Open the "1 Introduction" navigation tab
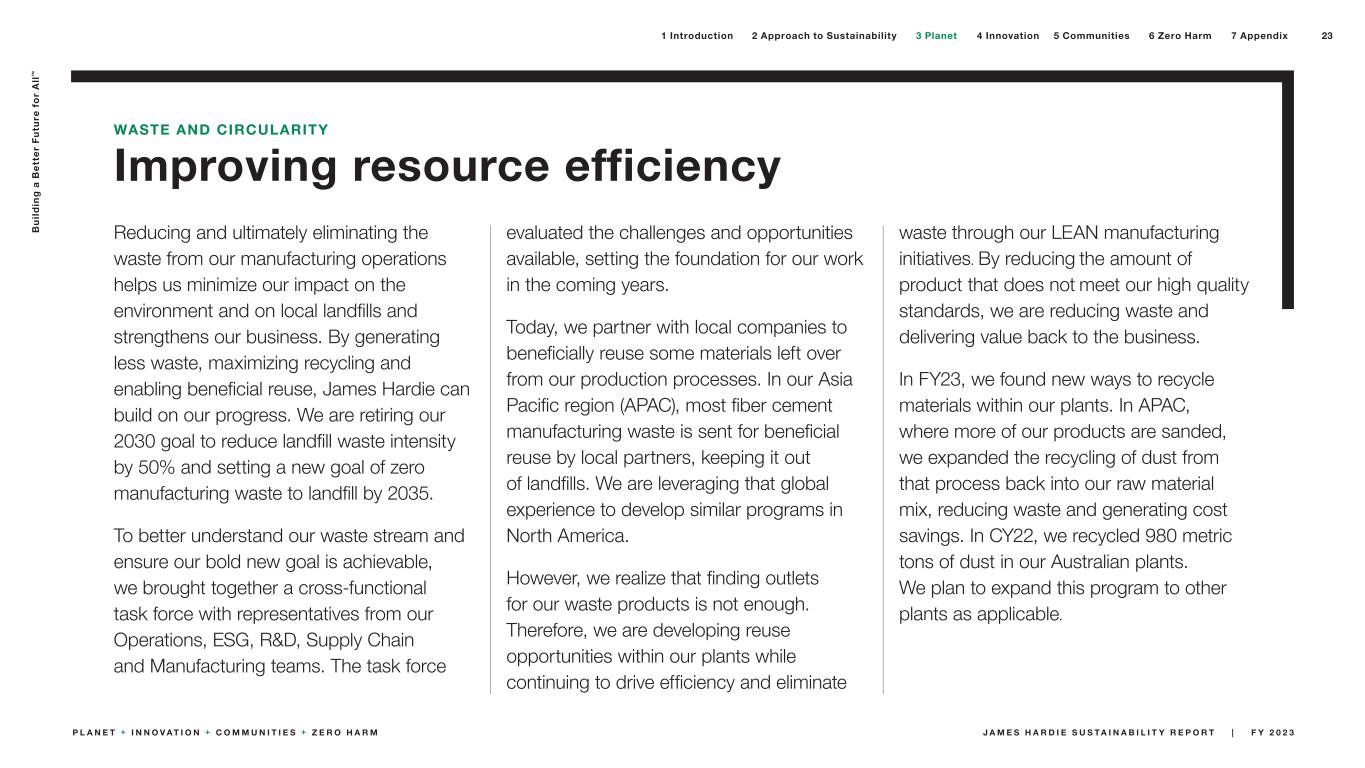The image size is (1365, 768). pyautogui.click(x=697, y=36)
